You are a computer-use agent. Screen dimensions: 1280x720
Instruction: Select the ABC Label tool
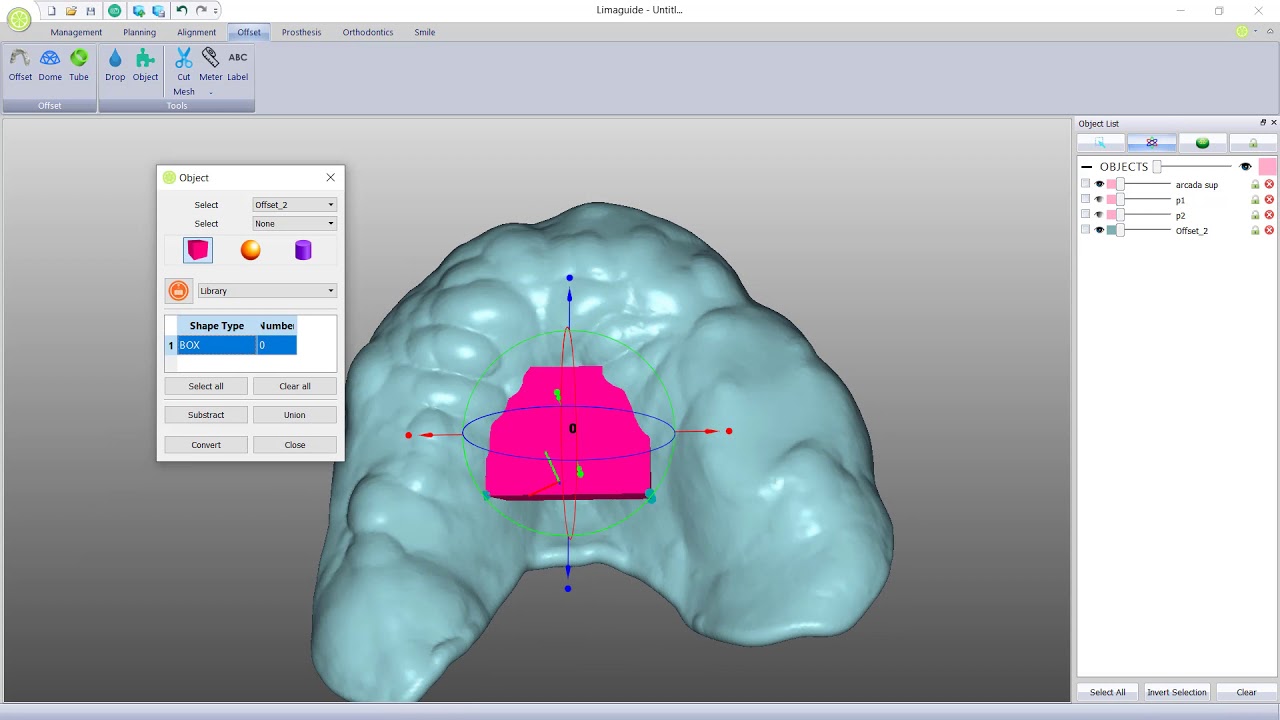(x=238, y=65)
